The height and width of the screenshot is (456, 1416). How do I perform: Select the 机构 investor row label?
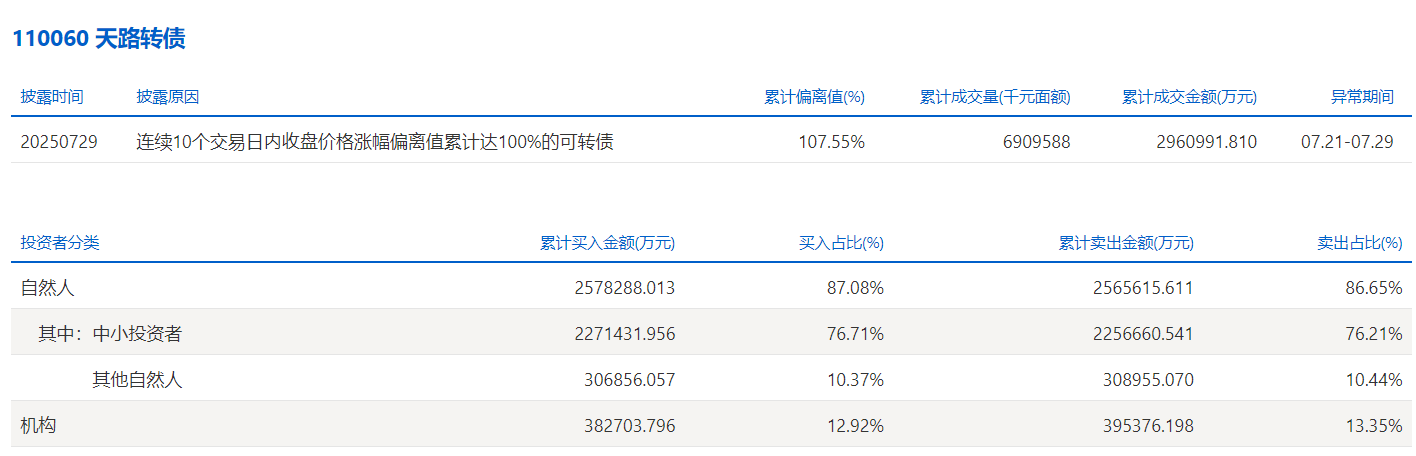coord(38,426)
